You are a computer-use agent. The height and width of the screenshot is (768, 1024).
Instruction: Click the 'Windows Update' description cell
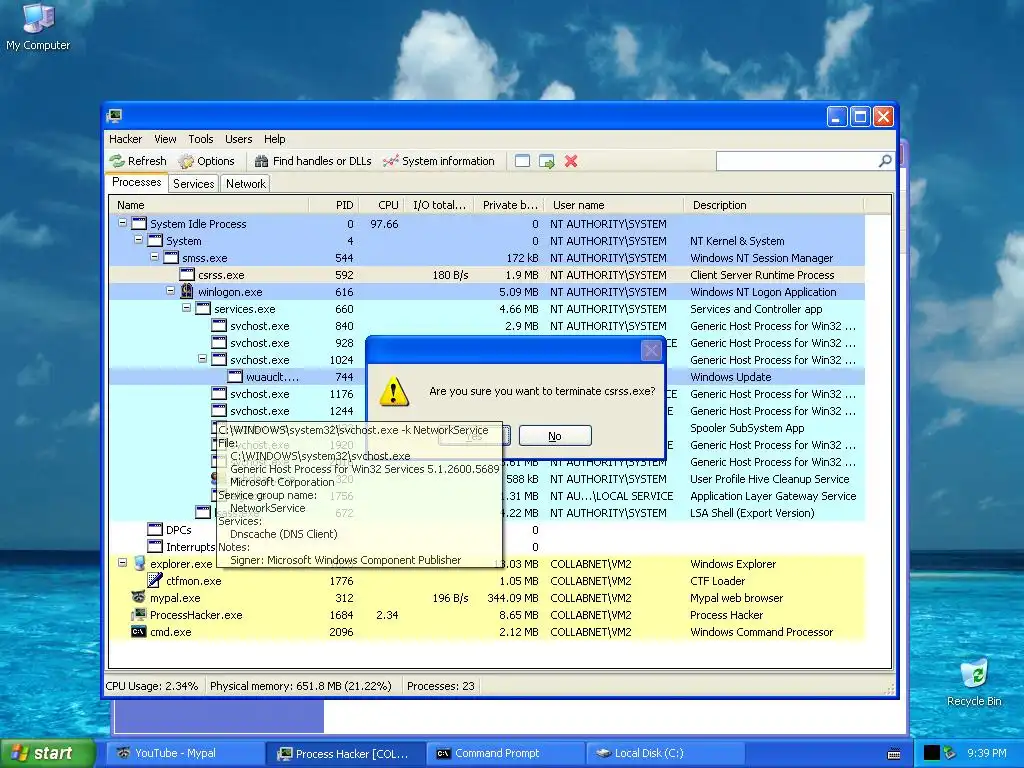point(730,376)
